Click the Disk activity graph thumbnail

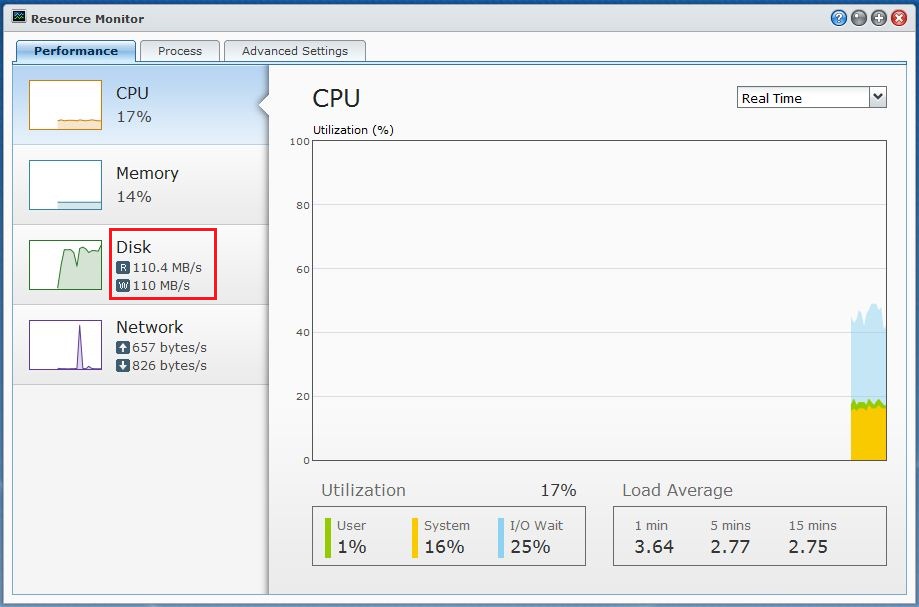65,265
